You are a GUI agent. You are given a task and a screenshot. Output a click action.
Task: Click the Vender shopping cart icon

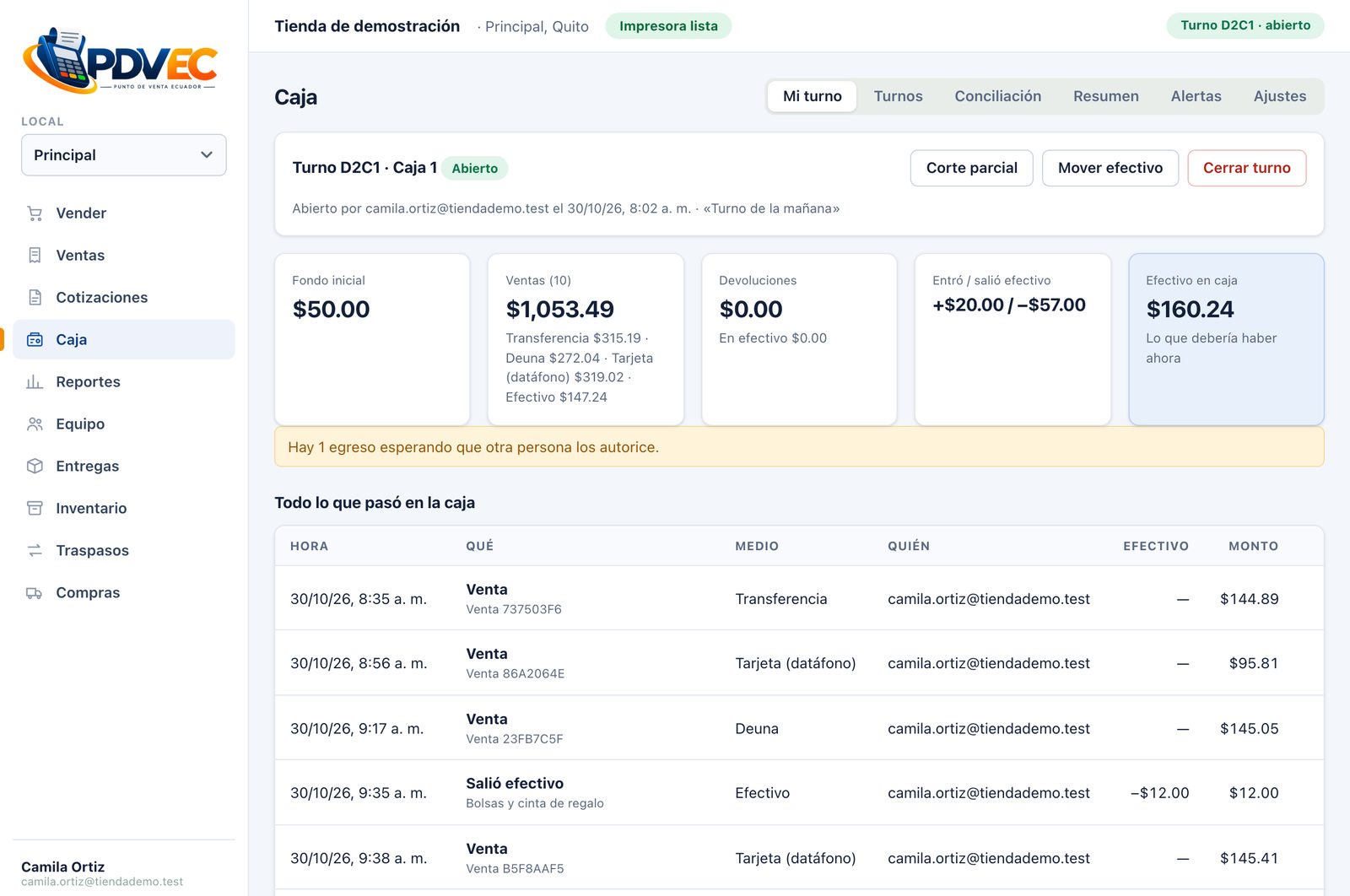tap(35, 213)
